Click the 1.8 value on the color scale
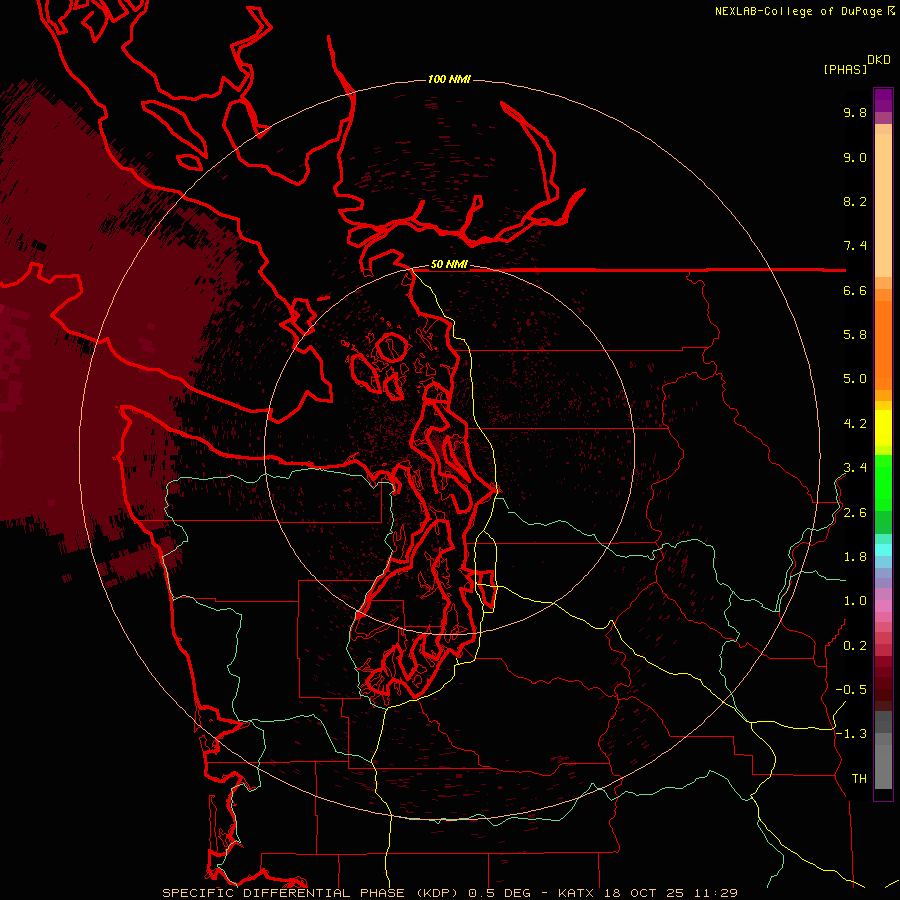900x900 pixels. click(855, 557)
